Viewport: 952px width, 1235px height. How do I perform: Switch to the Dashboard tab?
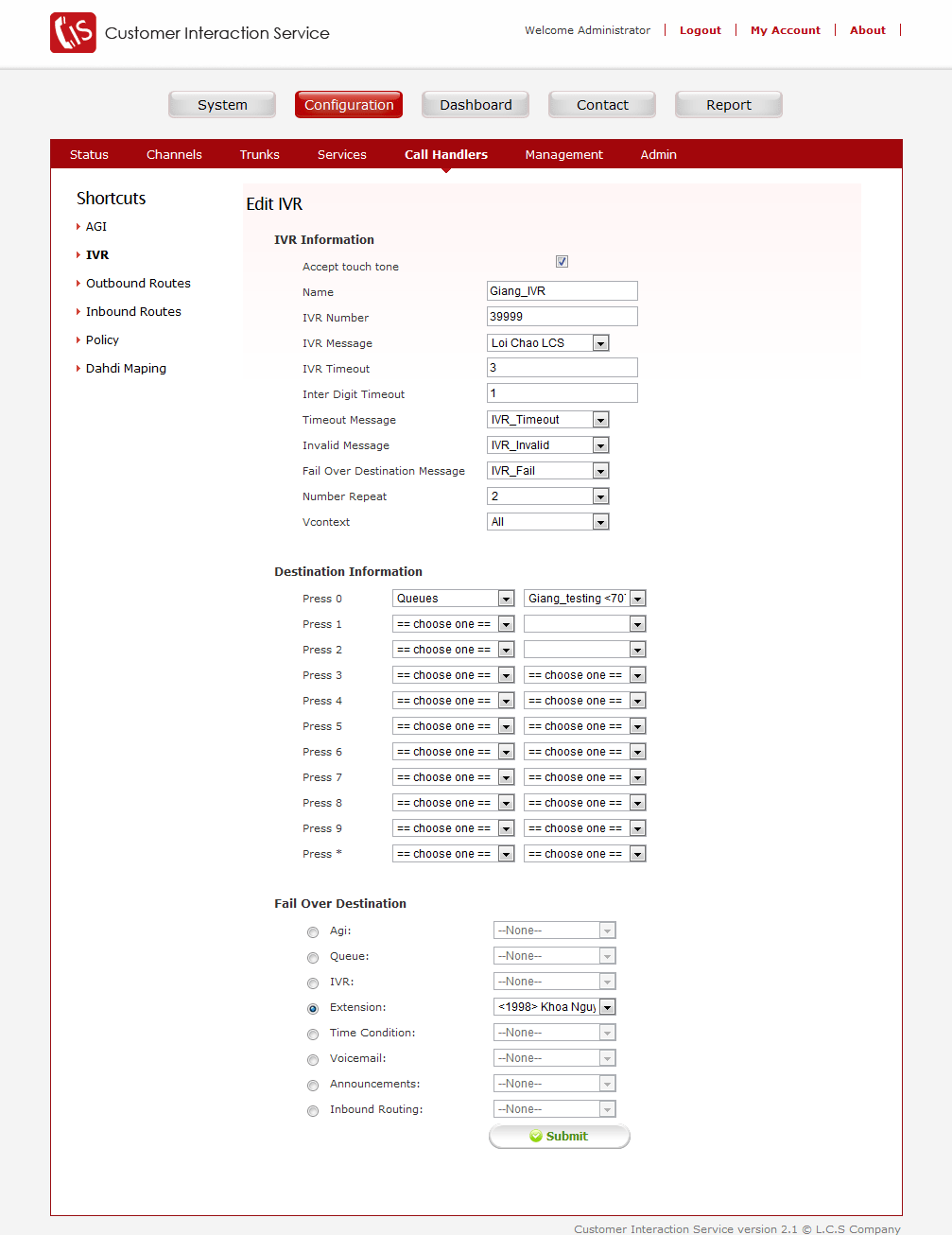tap(476, 105)
